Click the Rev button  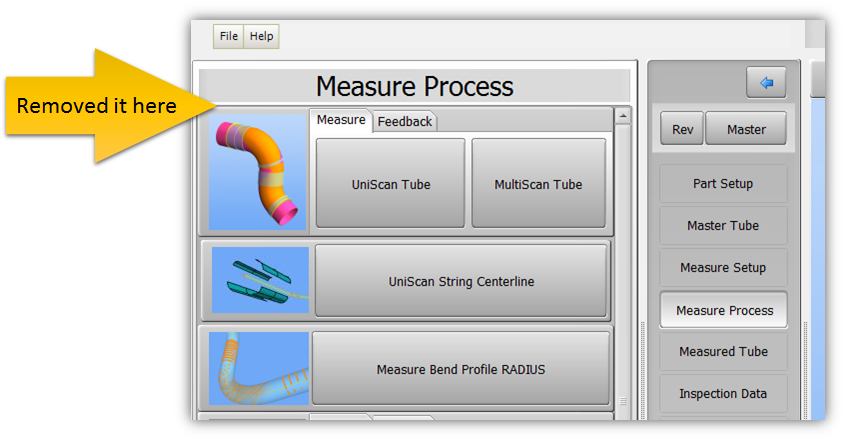[x=682, y=129]
